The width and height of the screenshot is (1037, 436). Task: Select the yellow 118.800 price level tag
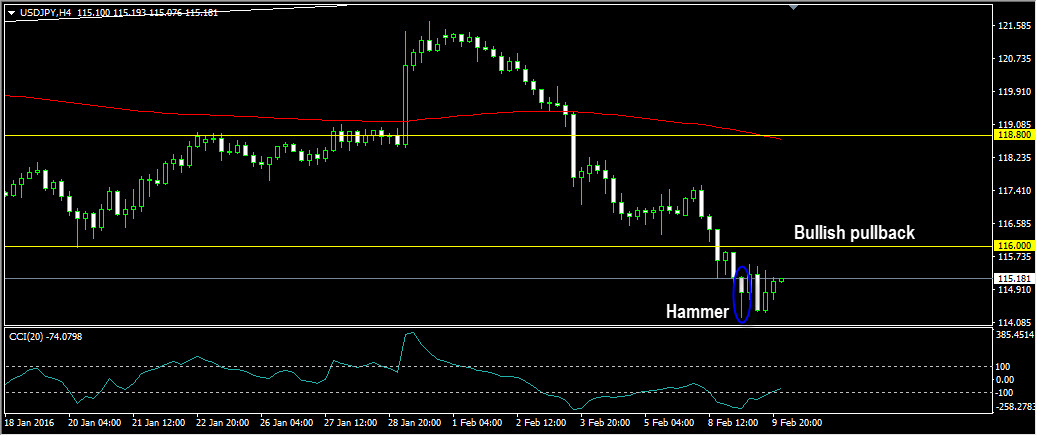coord(1012,135)
